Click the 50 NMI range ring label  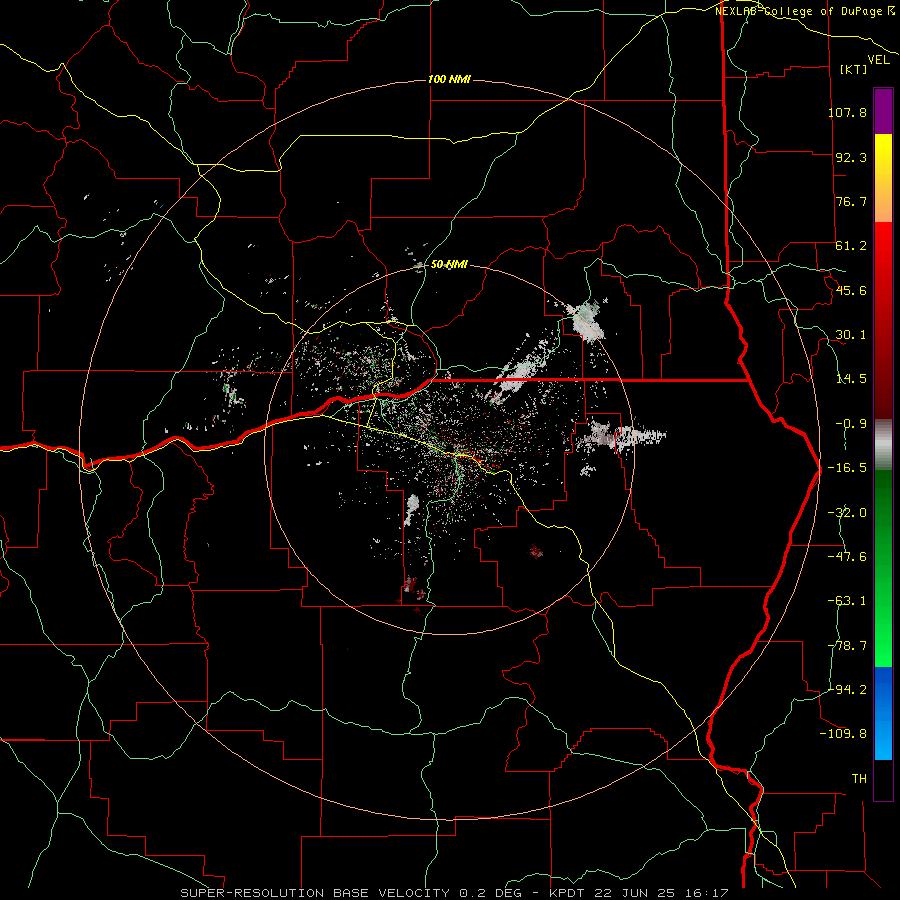tap(449, 265)
